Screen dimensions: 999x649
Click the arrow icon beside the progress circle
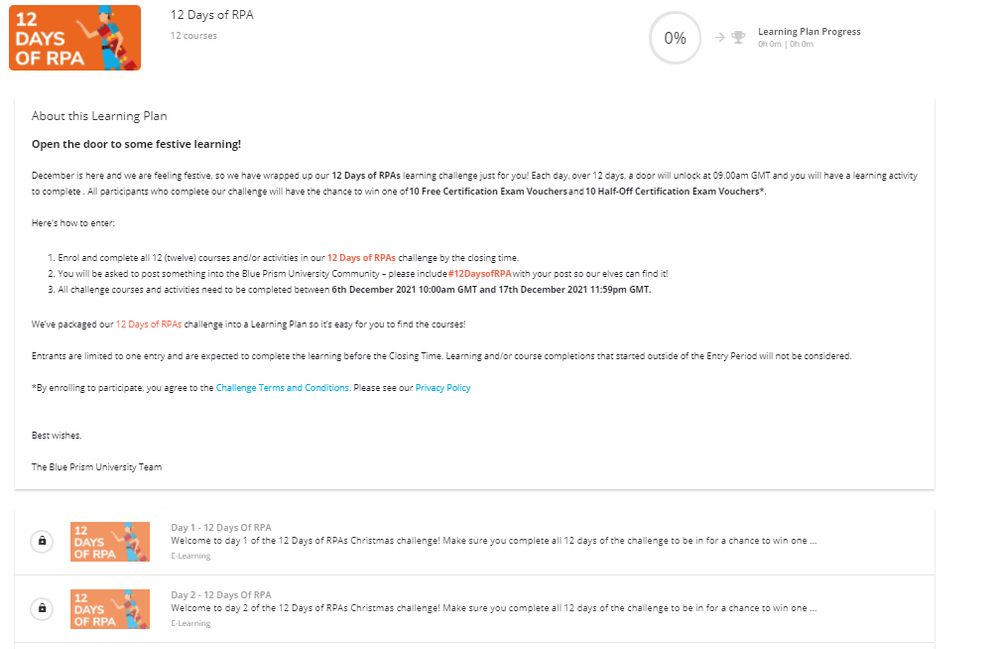click(719, 37)
